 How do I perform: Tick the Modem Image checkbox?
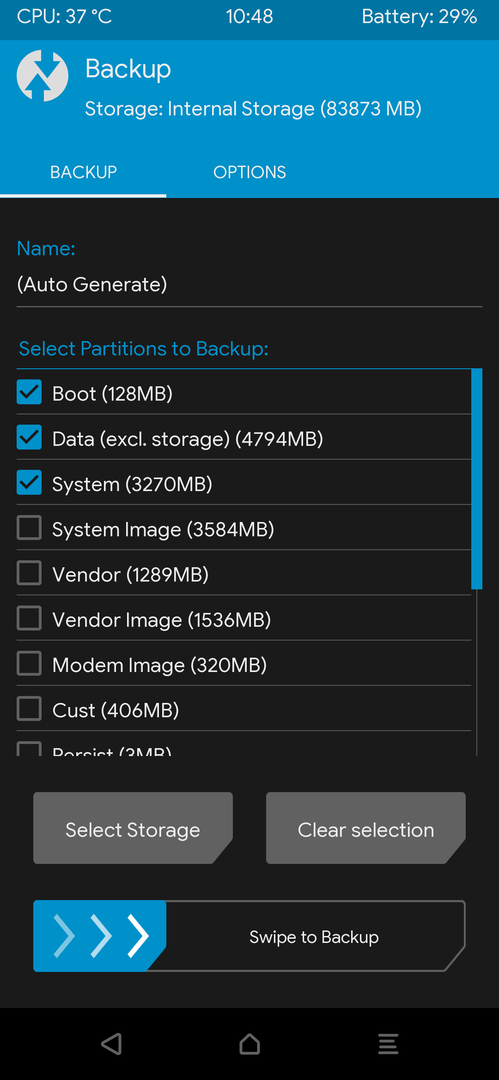[29, 665]
